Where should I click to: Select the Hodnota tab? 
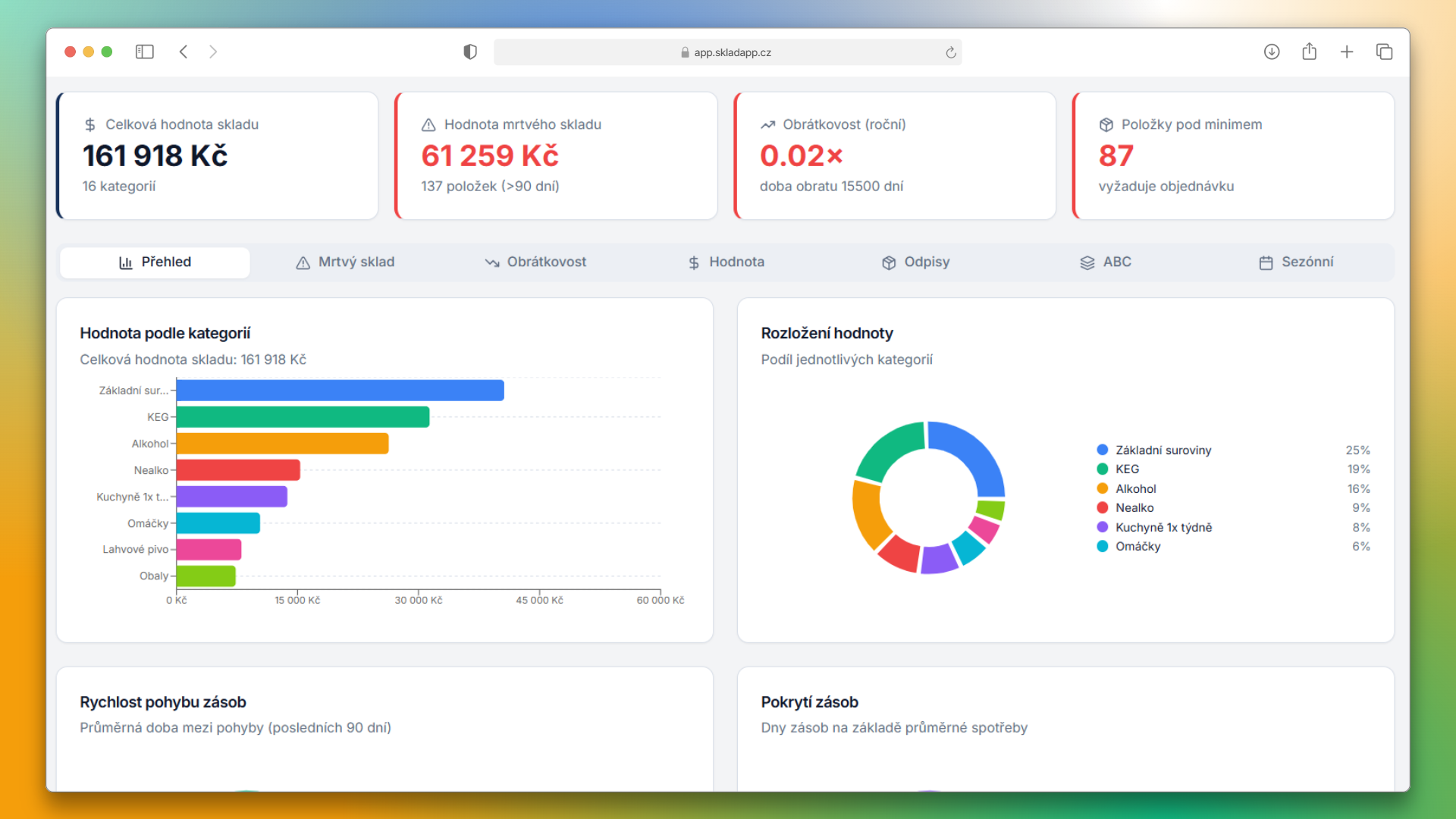[726, 262]
